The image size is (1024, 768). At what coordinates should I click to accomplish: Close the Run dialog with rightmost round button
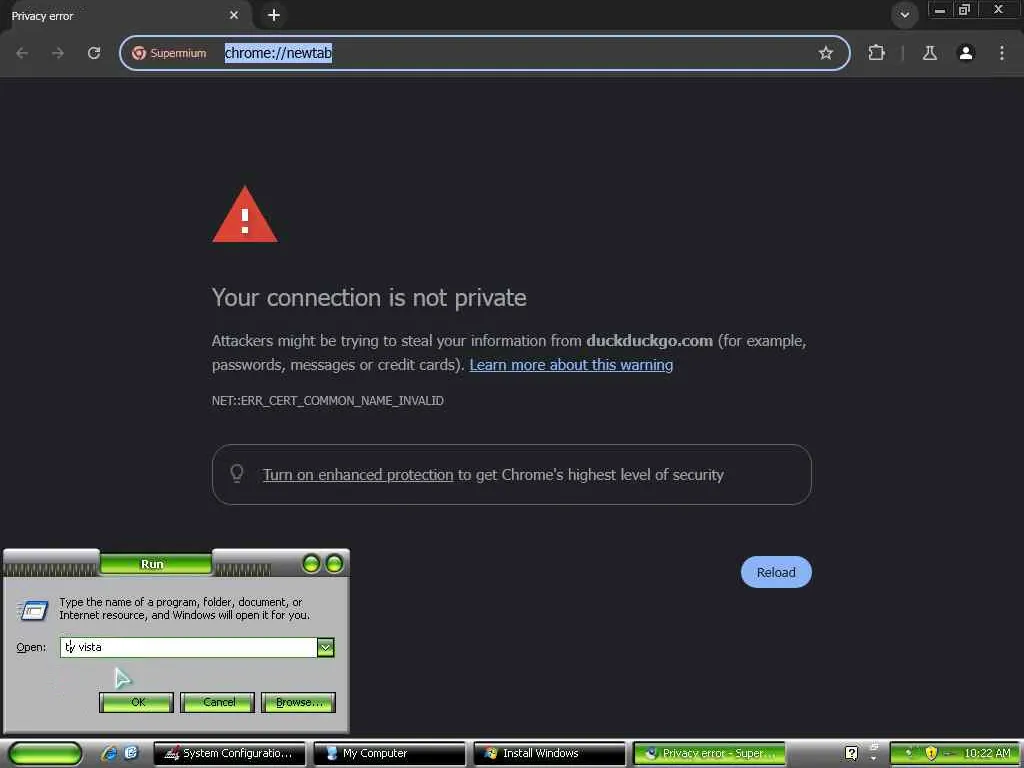[334, 564]
